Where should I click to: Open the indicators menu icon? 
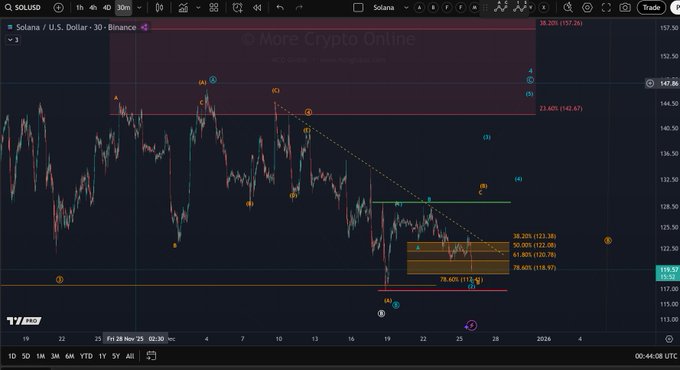click(x=183, y=8)
